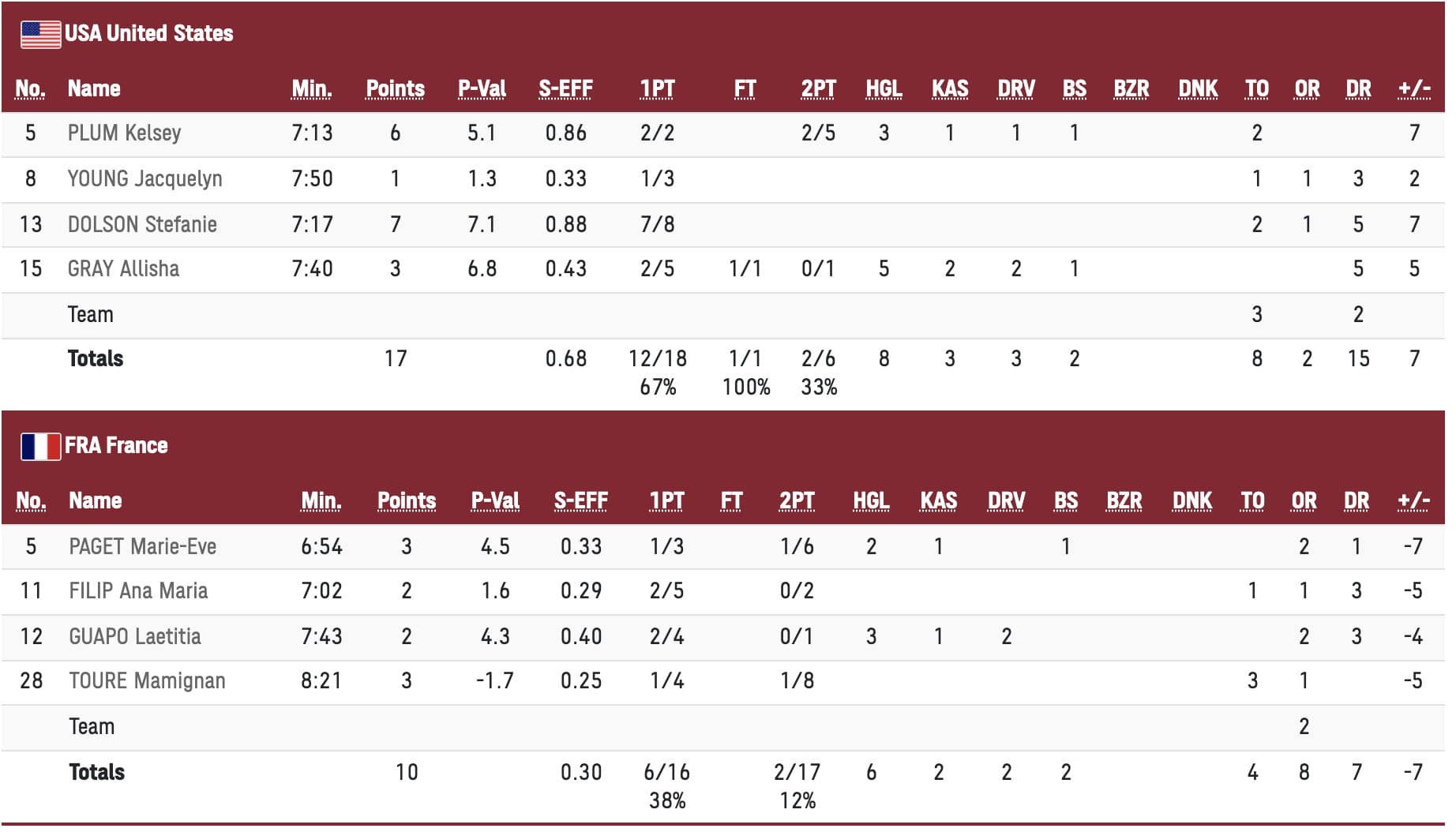
Task: Click the 1PT header in USA table
Action: click(x=657, y=89)
